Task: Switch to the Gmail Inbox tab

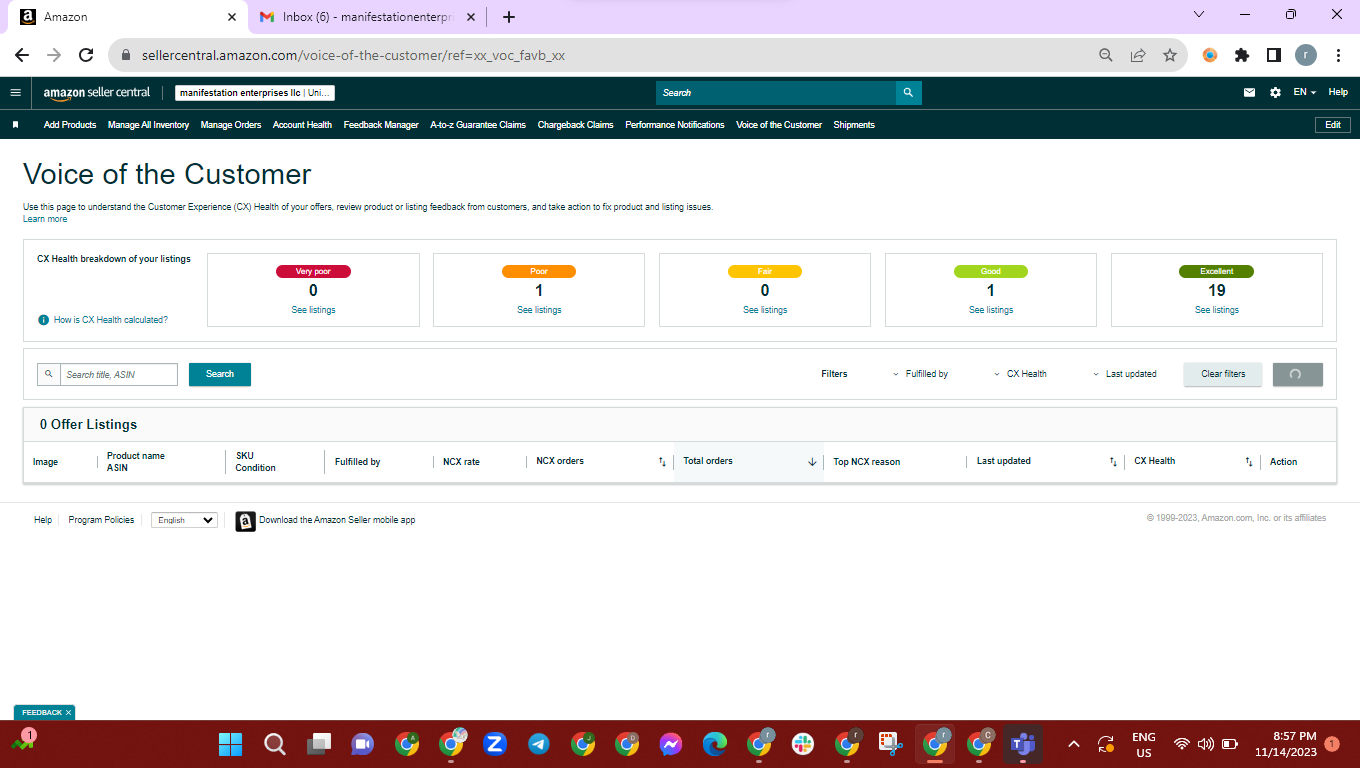Action: pyautogui.click(x=367, y=17)
